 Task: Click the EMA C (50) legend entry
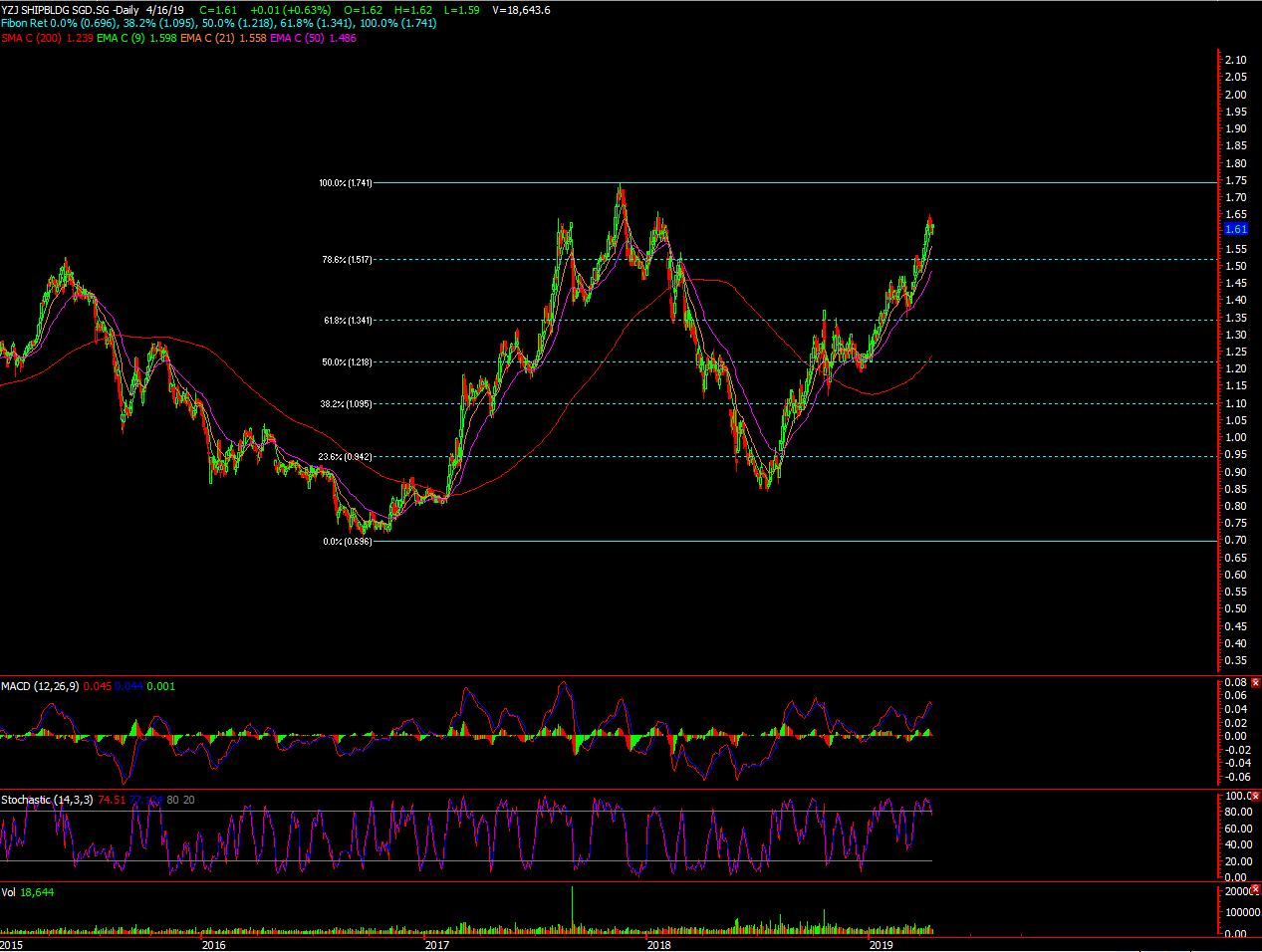point(296,38)
